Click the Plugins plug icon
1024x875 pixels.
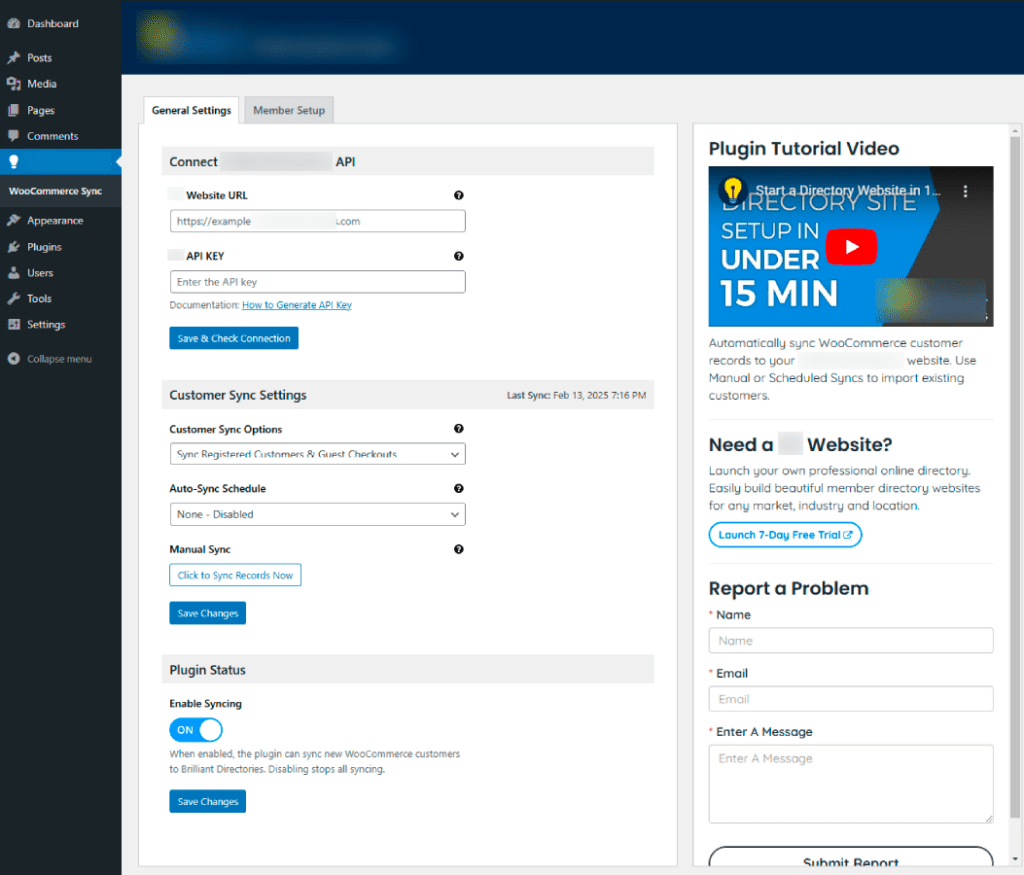click(x=14, y=247)
